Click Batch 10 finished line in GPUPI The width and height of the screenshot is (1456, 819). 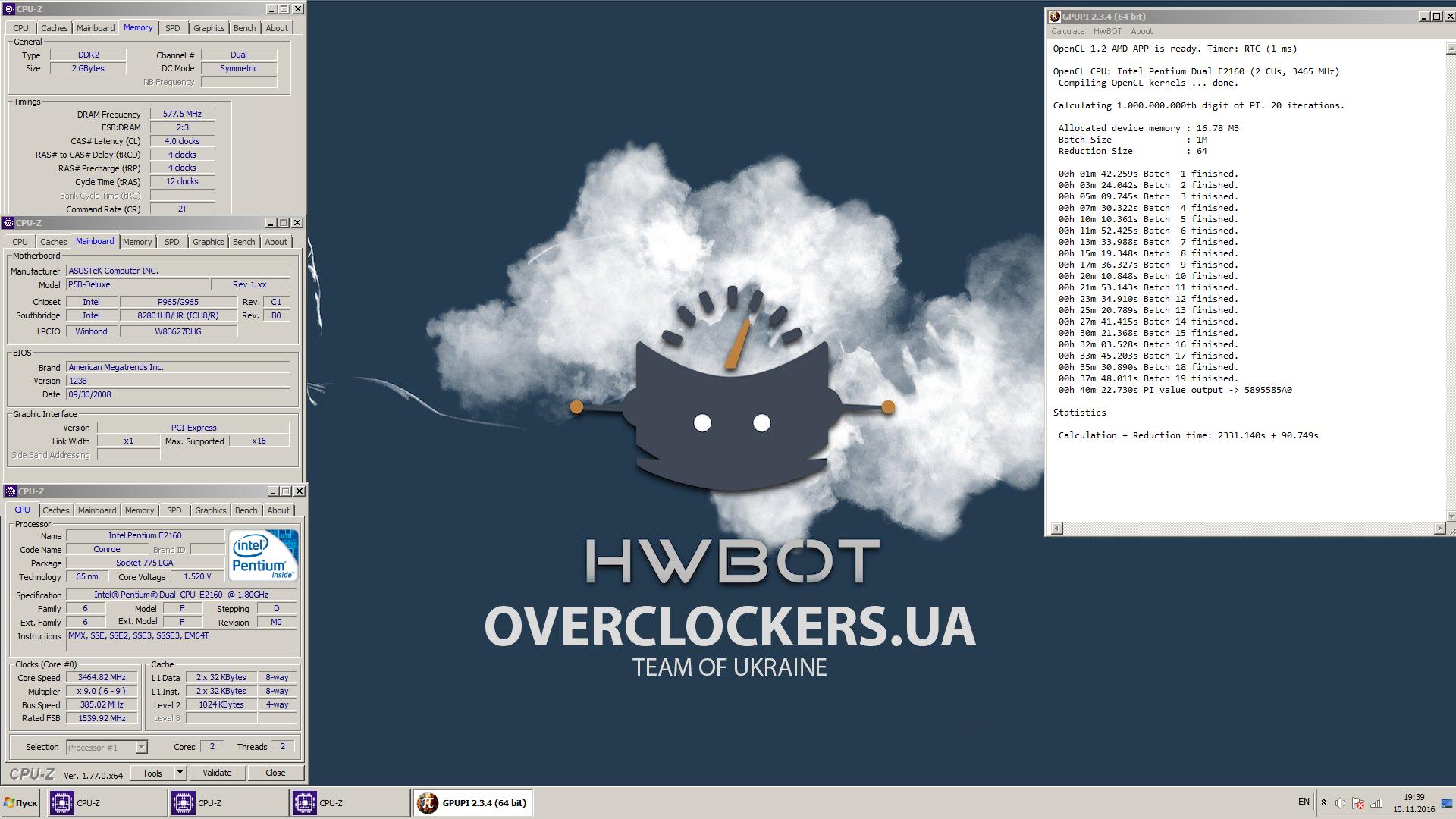point(1147,276)
